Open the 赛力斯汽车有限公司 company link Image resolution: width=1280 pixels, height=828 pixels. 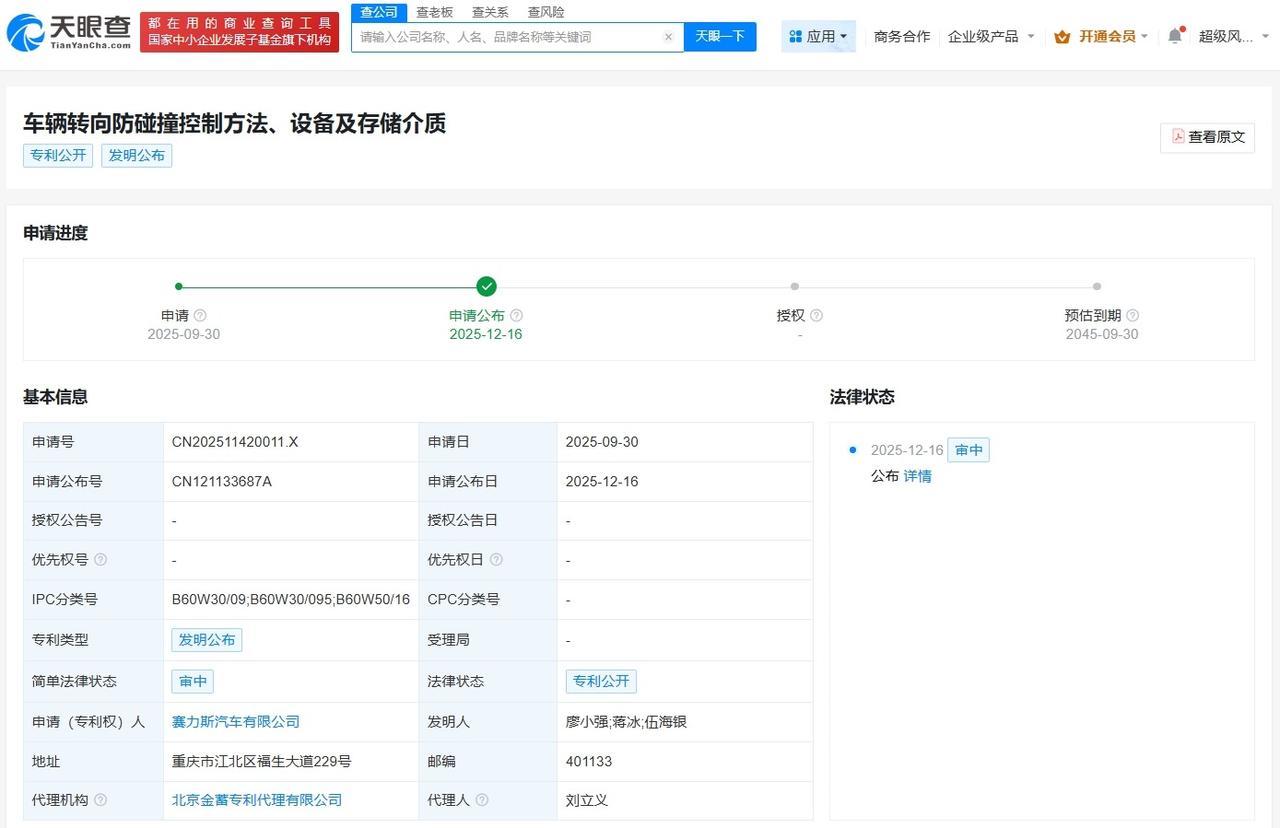tap(235, 721)
